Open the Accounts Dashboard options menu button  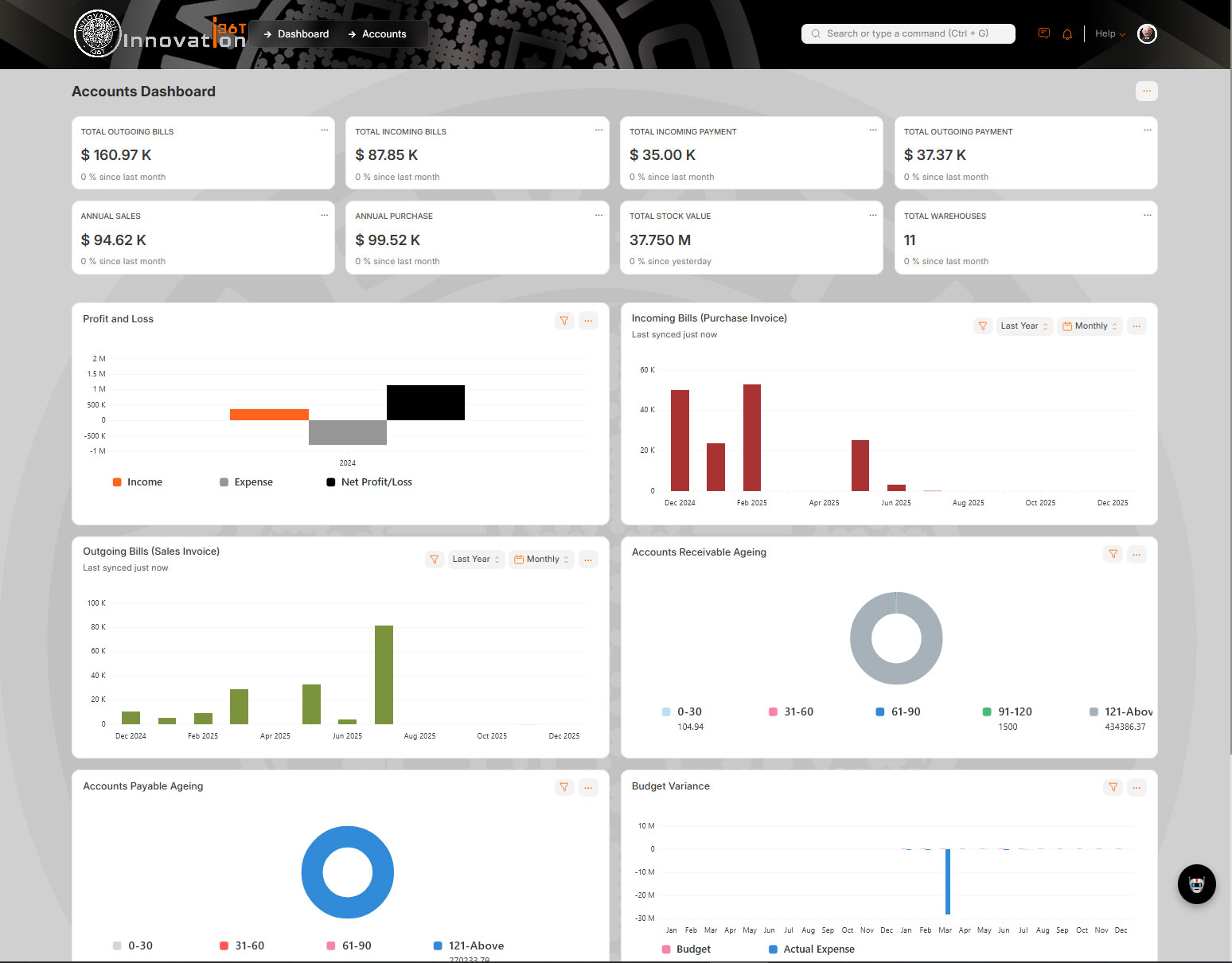coord(1146,92)
